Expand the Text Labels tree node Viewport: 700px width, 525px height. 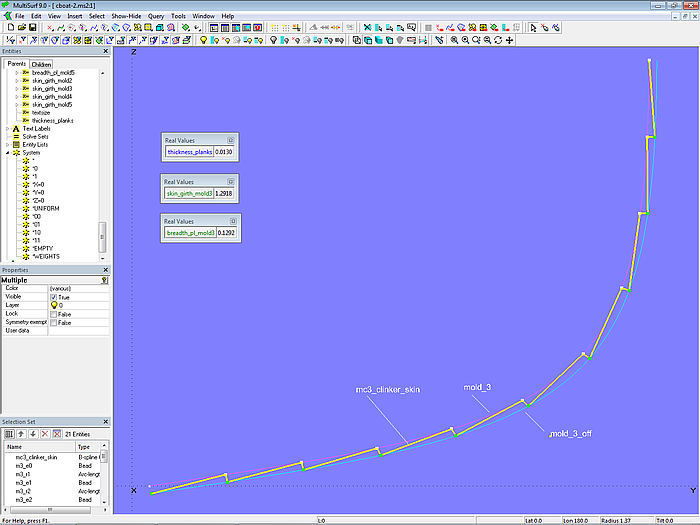coord(7,129)
